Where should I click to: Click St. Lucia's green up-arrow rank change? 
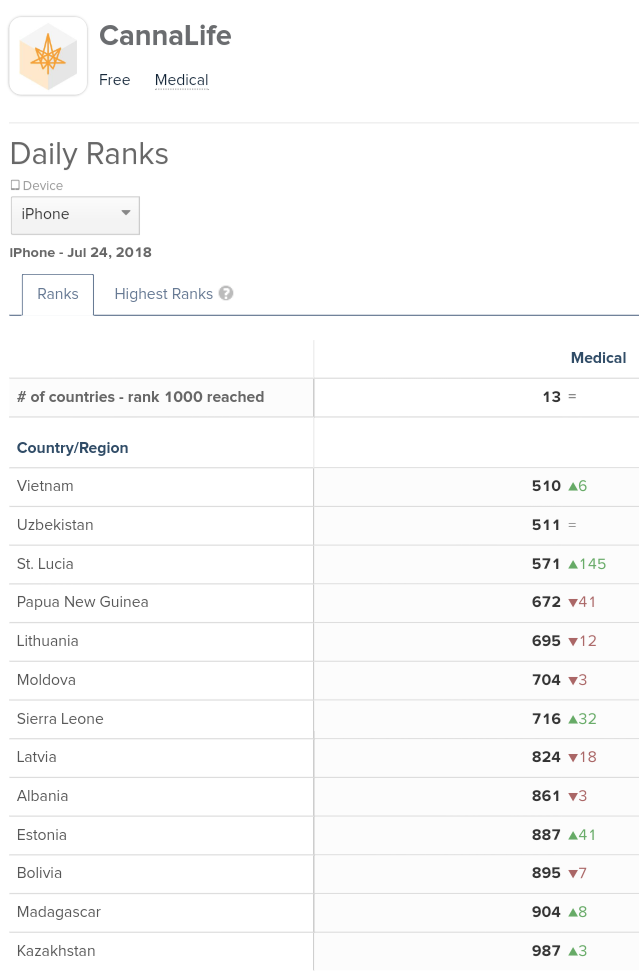(x=574, y=564)
